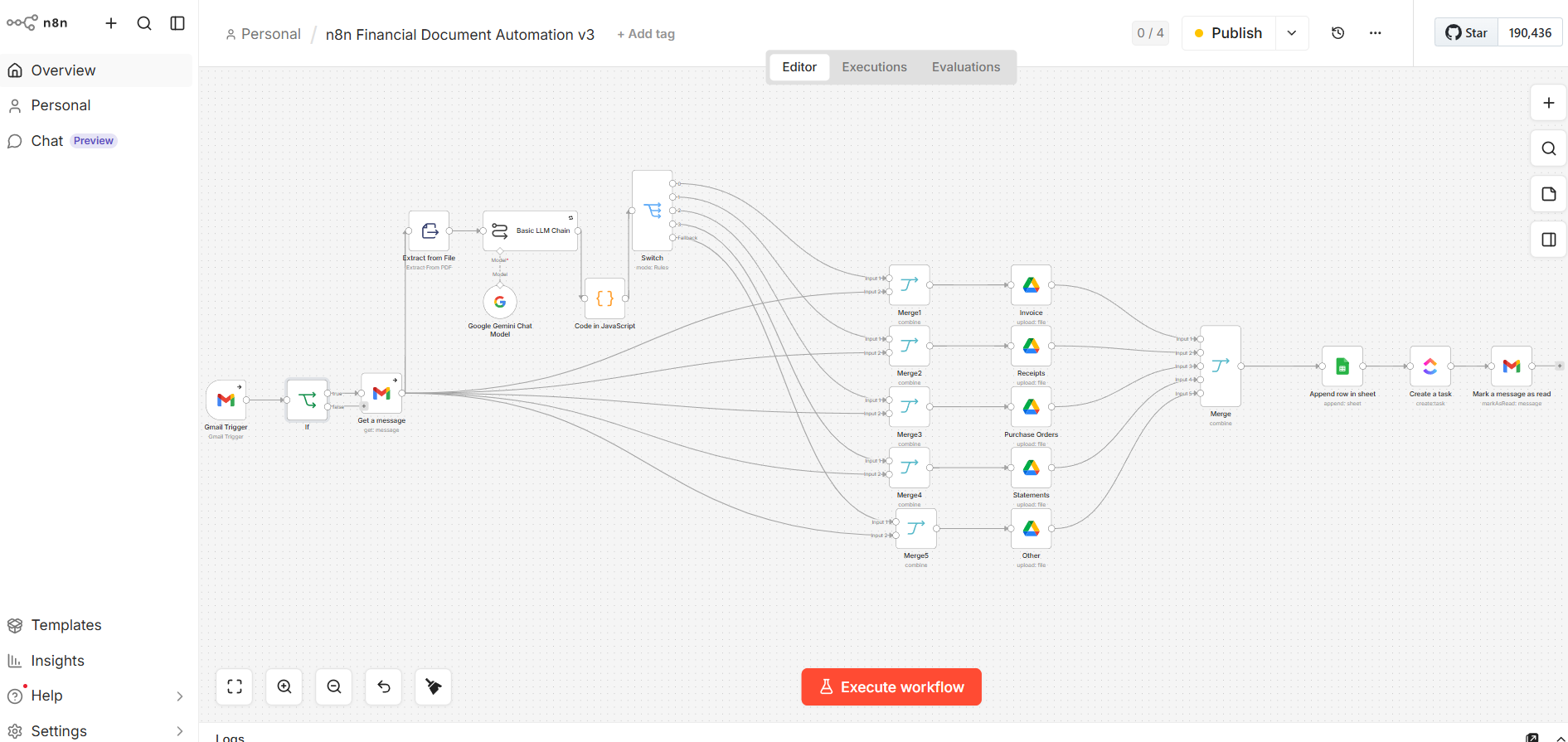Select the Switch node
This screenshot has width=1568, height=742.
(653, 211)
